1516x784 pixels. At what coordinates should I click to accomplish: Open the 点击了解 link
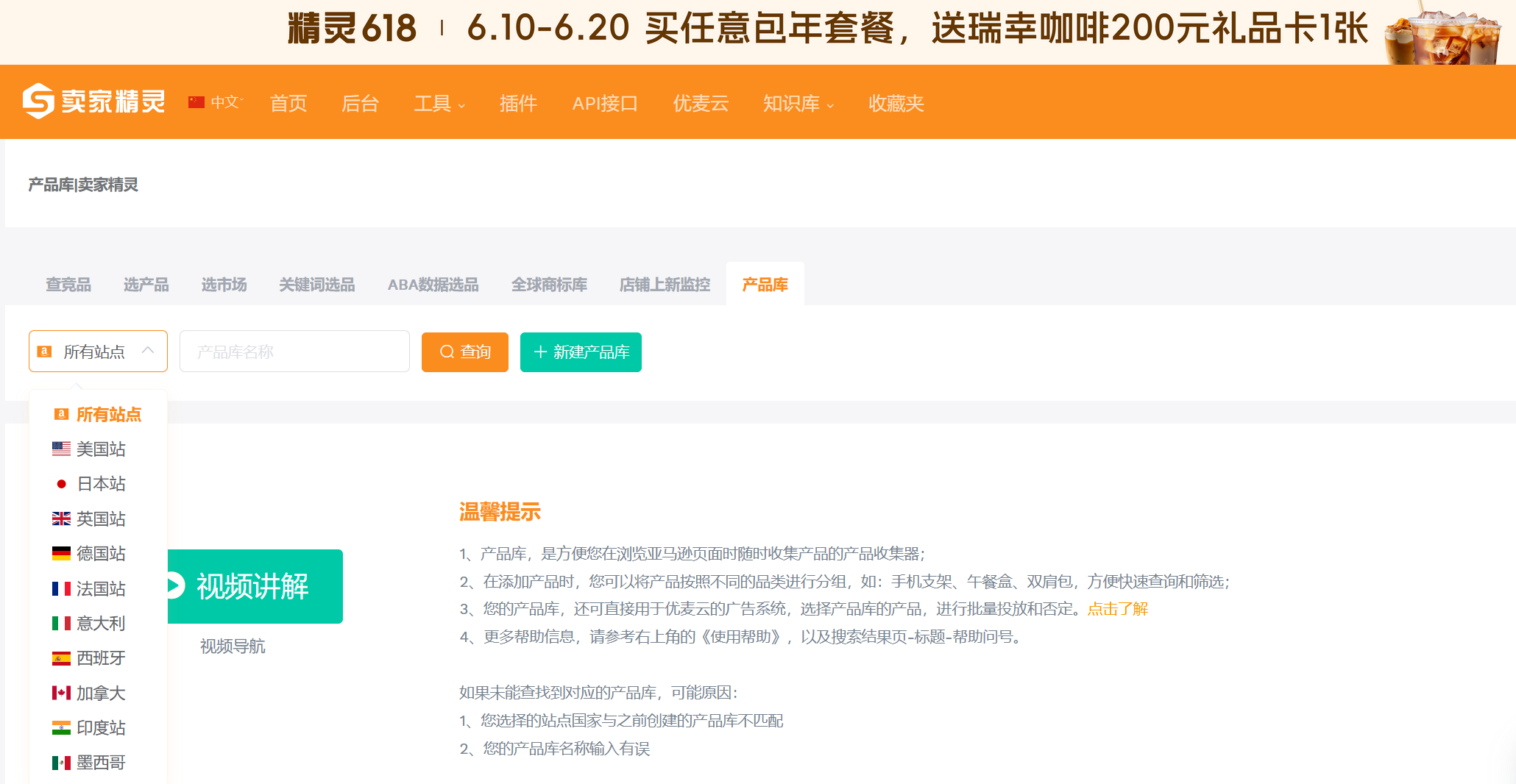pyautogui.click(x=1117, y=609)
